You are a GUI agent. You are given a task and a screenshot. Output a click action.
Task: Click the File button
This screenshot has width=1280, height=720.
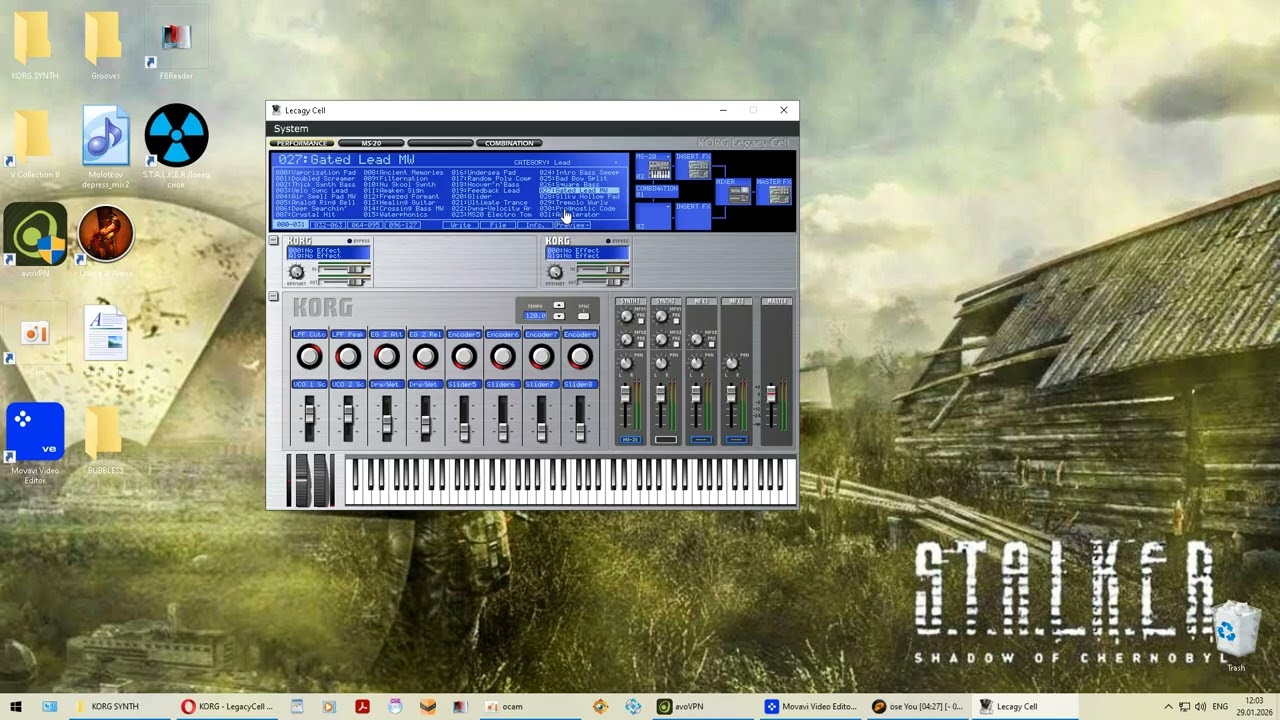pos(497,225)
